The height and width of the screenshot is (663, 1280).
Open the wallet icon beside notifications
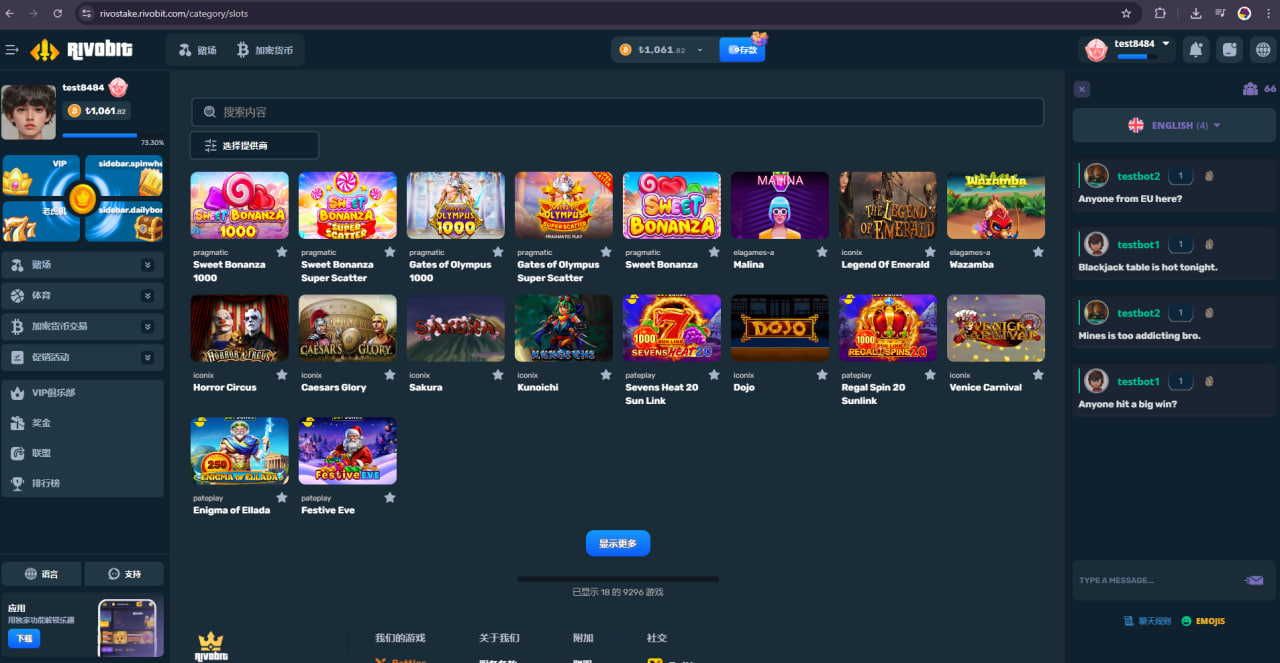1229,49
